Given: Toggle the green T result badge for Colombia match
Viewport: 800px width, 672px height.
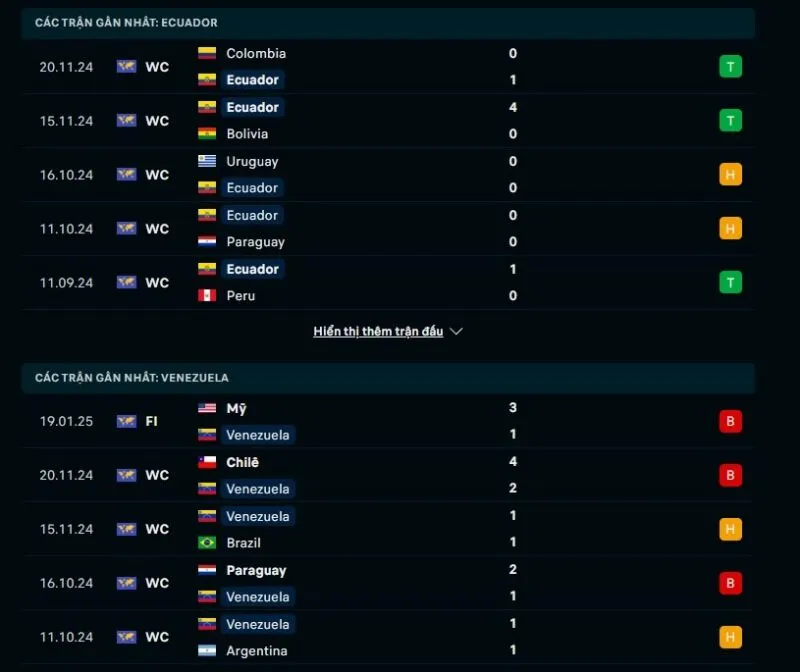Looking at the screenshot, I should [x=731, y=66].
